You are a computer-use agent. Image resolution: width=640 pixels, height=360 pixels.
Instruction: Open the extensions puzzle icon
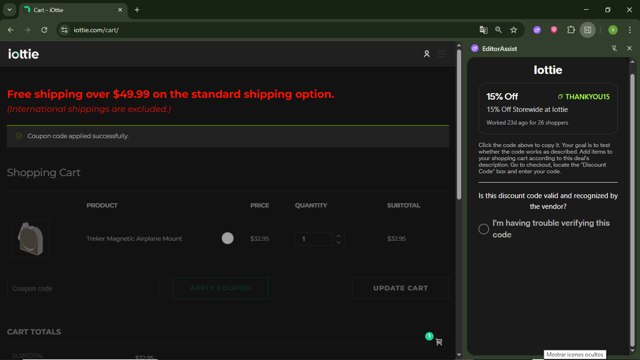click(571, 30)
